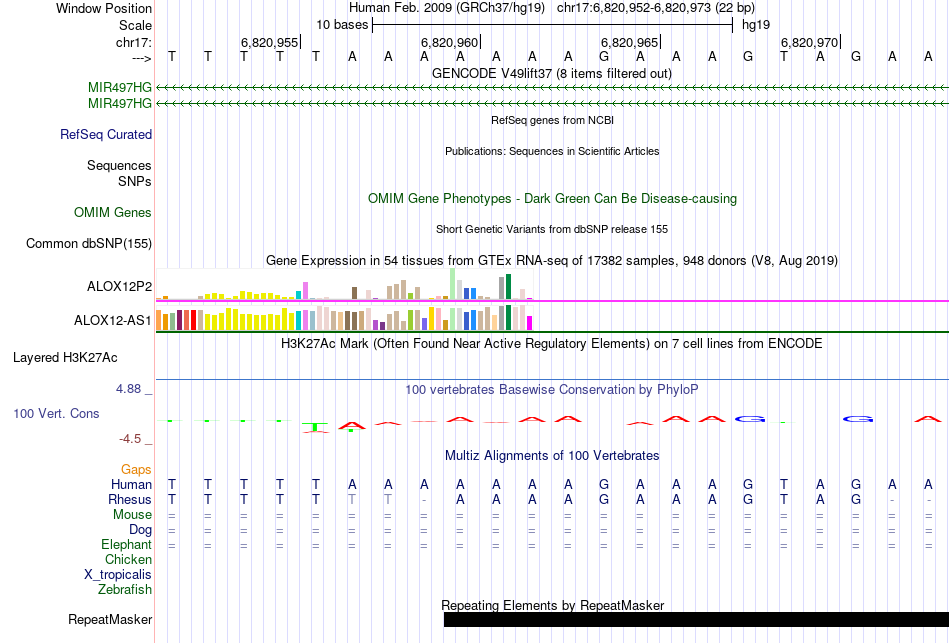Click Publications: Sequences in Scientific Articles title
The height and width of the screenshot is (643, 950).
pyautogui.click(x=552, y=151)
